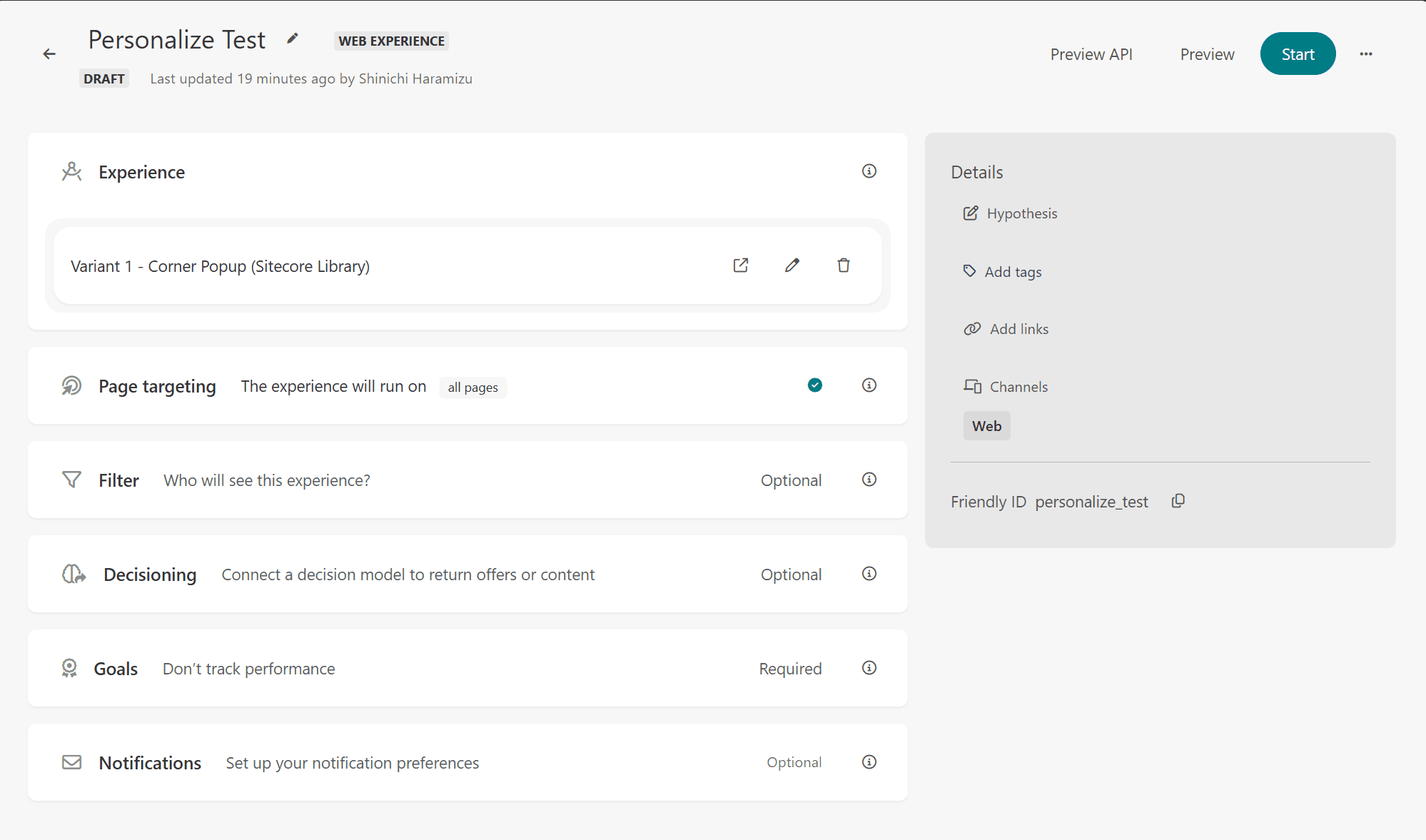Open info icon for Decisioning
1426x840 pixels.
coord(869,574)
